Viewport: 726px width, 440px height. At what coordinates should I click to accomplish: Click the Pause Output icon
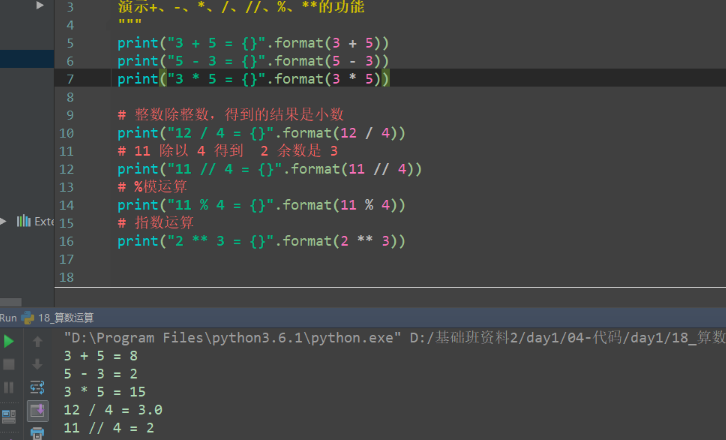(9, 387)
